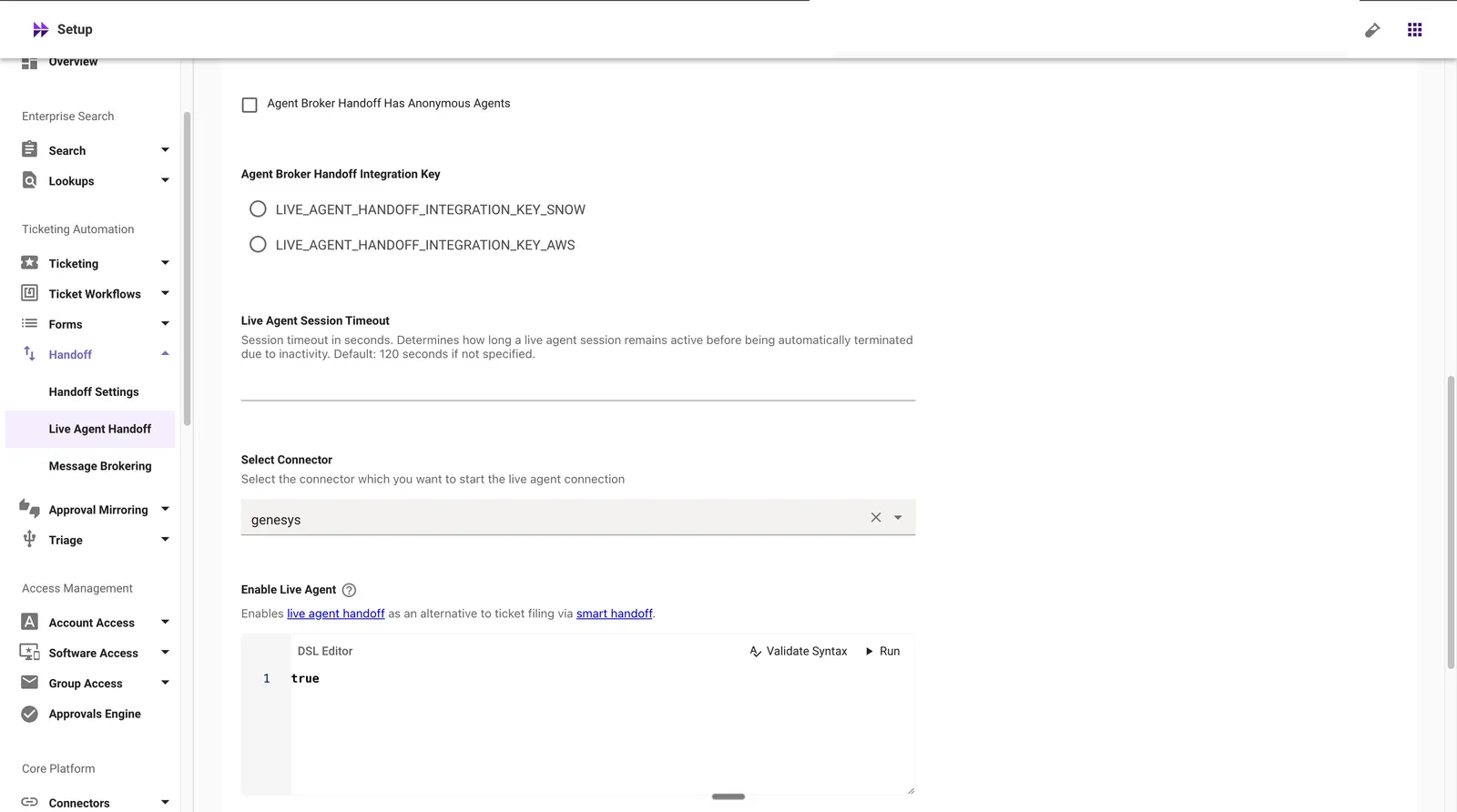Image resolution: width=1457 pixels, height=812 pixels.
Task: Click the Live Agent Session Timeout field
Action: [x=578, y=385]
